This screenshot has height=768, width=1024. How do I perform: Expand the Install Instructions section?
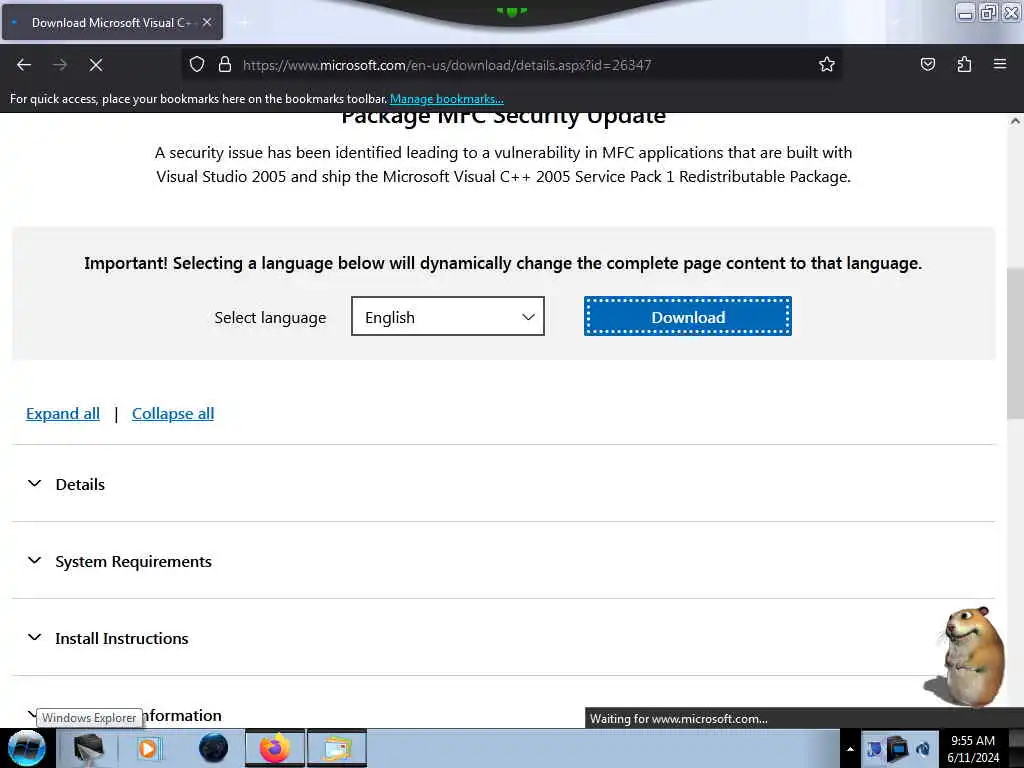(503, 638)
